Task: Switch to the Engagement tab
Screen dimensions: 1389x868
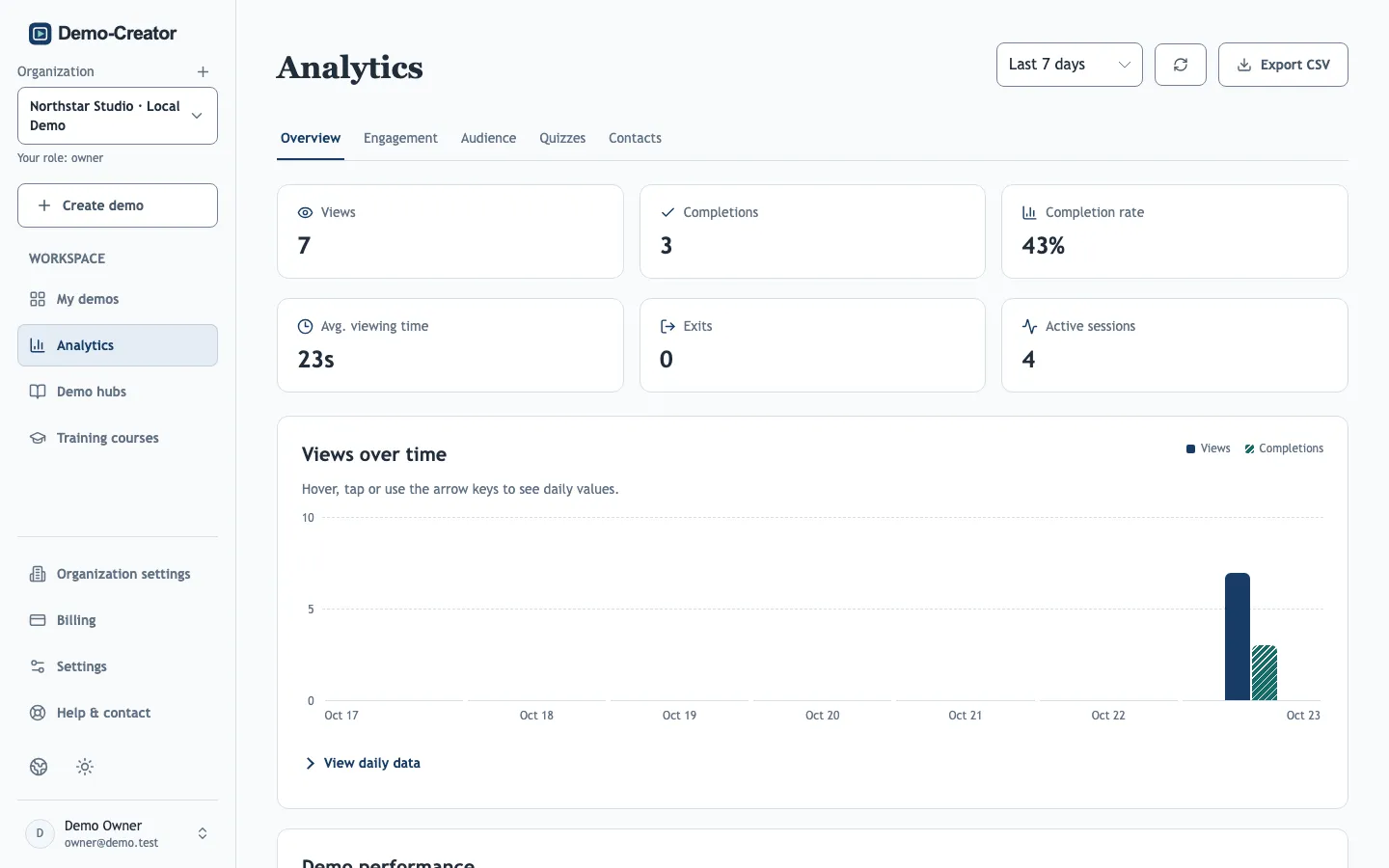Action: click(400, 138)
